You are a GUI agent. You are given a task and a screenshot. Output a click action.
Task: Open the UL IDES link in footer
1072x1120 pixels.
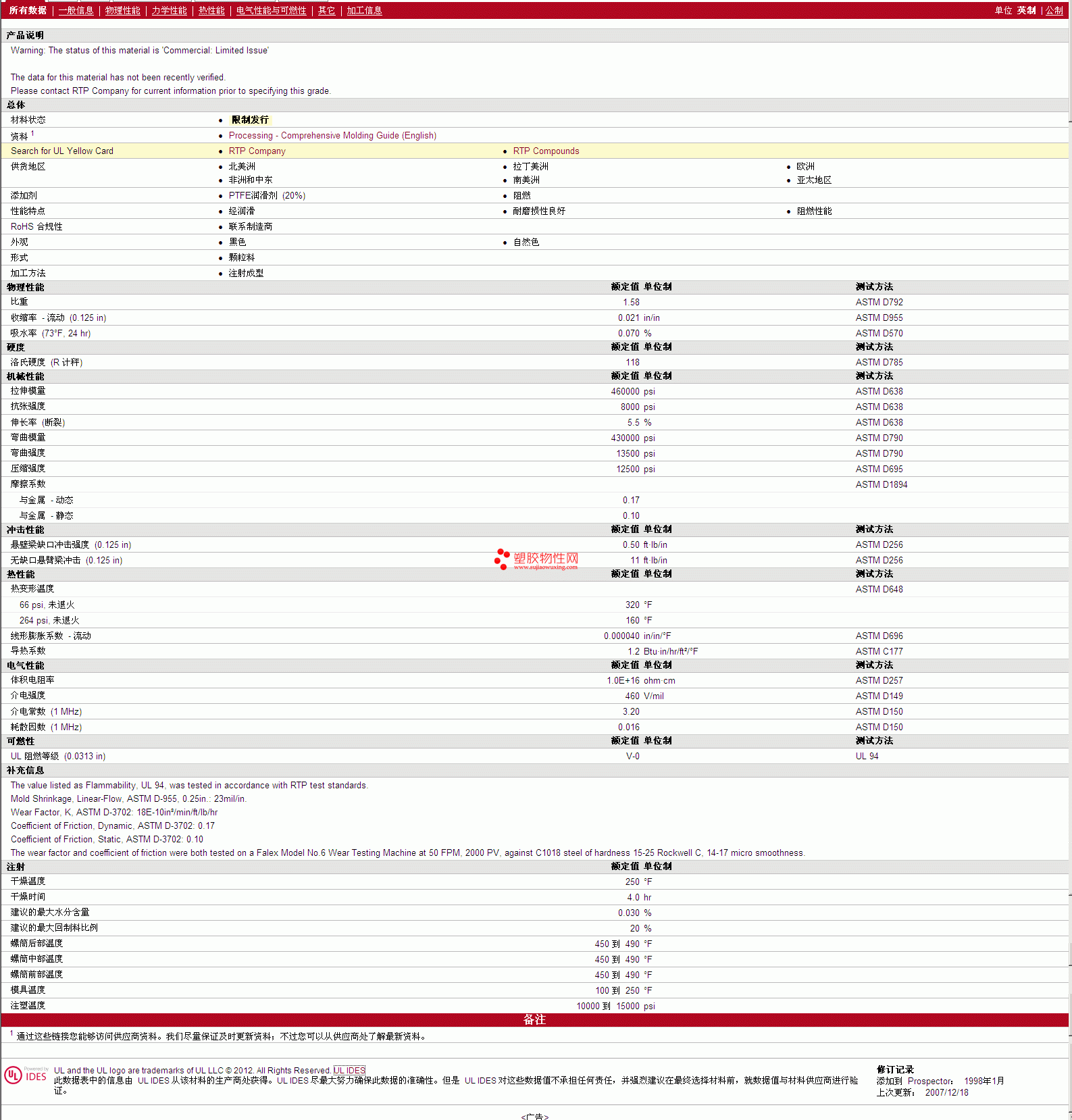pos(349,1070)
